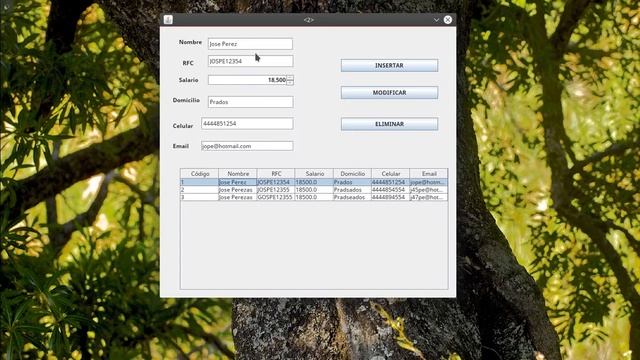640x360 pixels.
Task: Click the Email field with jope@hotmail.com
Action: pyautogui.click(x=247, y=146)
